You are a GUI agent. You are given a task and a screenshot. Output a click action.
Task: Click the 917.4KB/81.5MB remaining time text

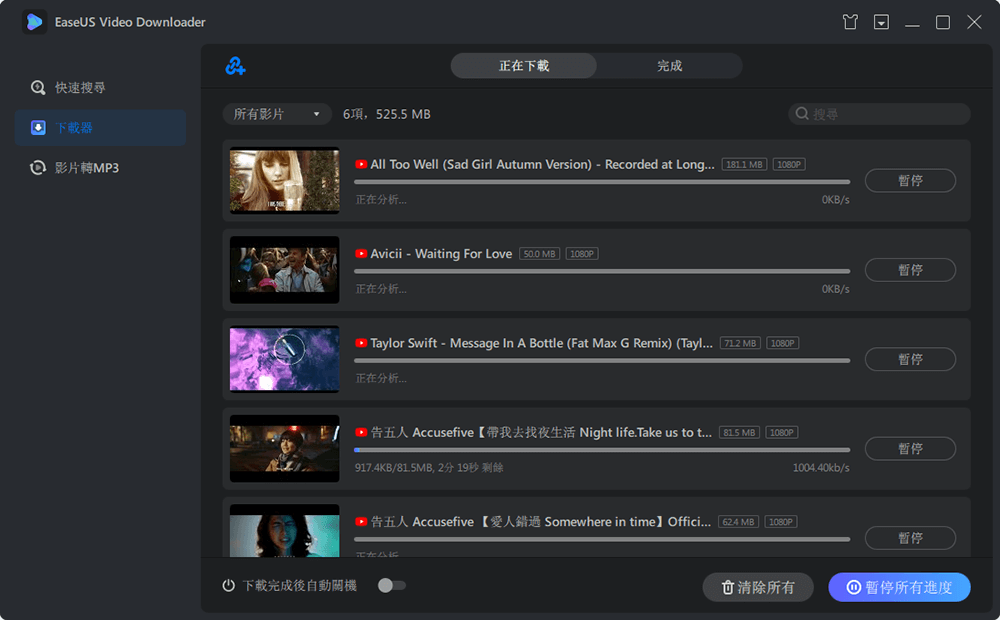(429, 468)
